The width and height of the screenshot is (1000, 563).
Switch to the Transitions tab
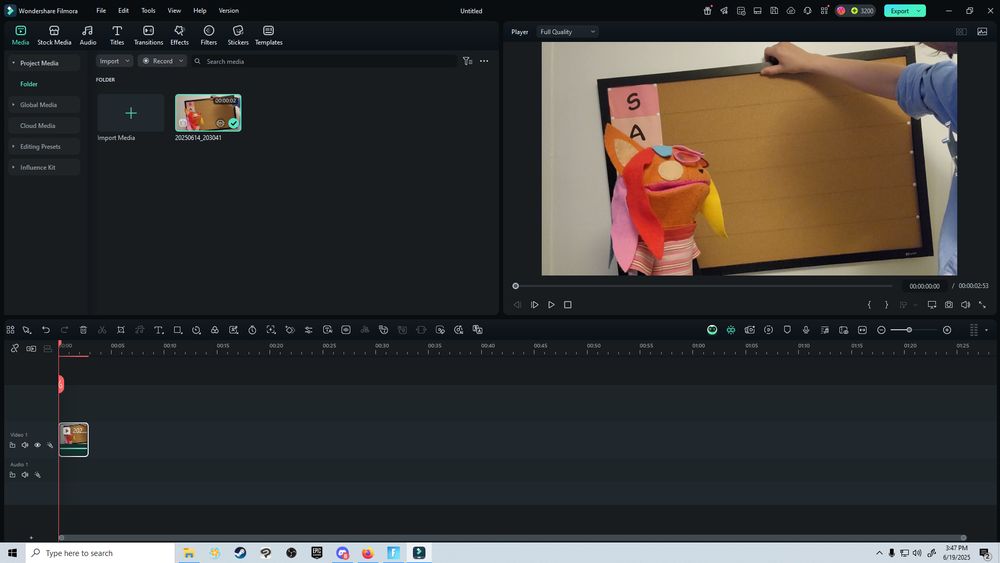coord(148,35)
